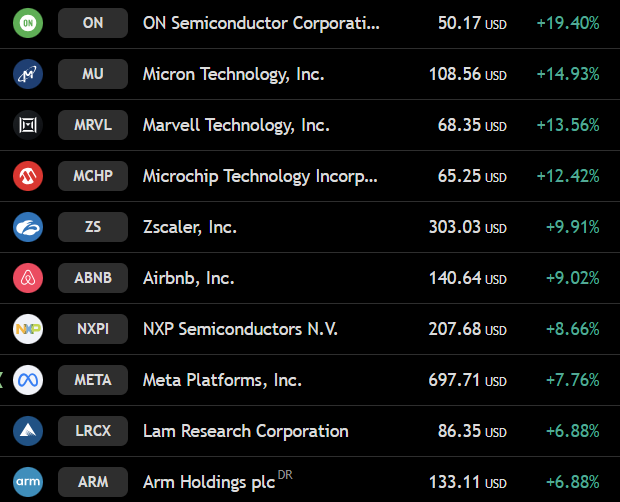The image size is (620, 502).
Task: Click the Zscaler blue cloud logo
Action: pyautogui.click(x=28, y=227)
